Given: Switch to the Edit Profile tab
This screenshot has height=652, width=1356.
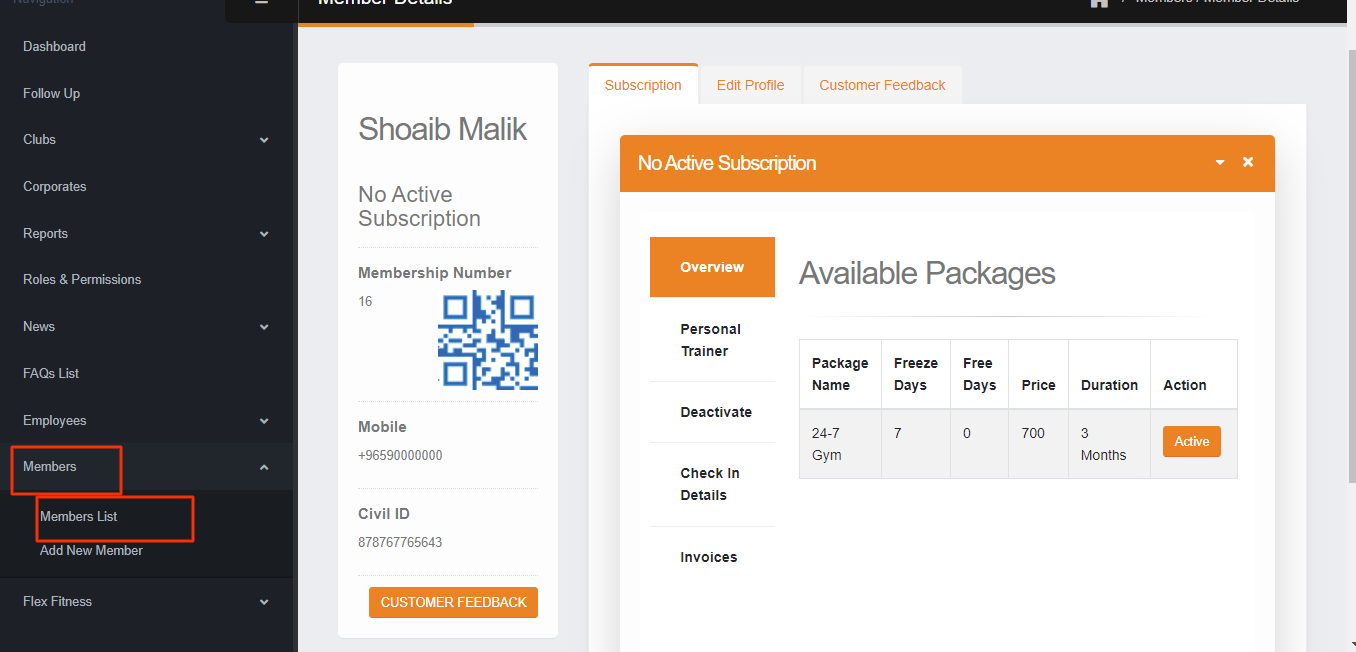Looking at the screenshot, I should click(x=750, y=85).
